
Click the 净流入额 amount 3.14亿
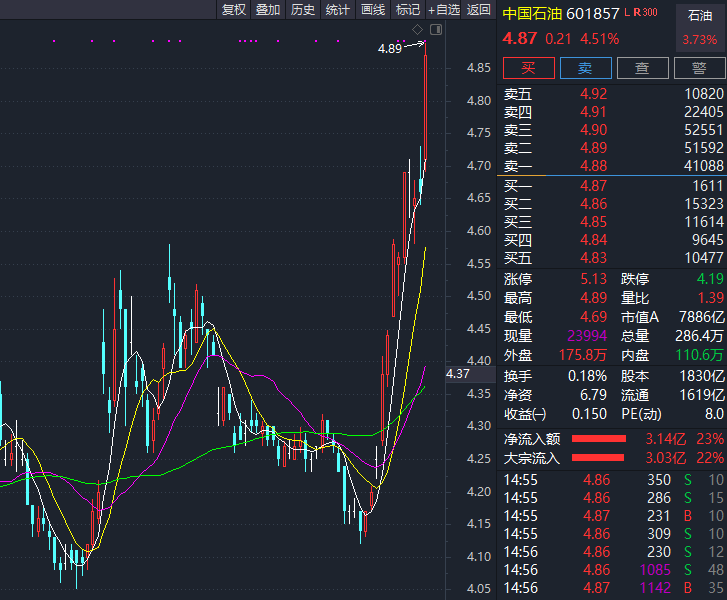[x=666, y=439]
